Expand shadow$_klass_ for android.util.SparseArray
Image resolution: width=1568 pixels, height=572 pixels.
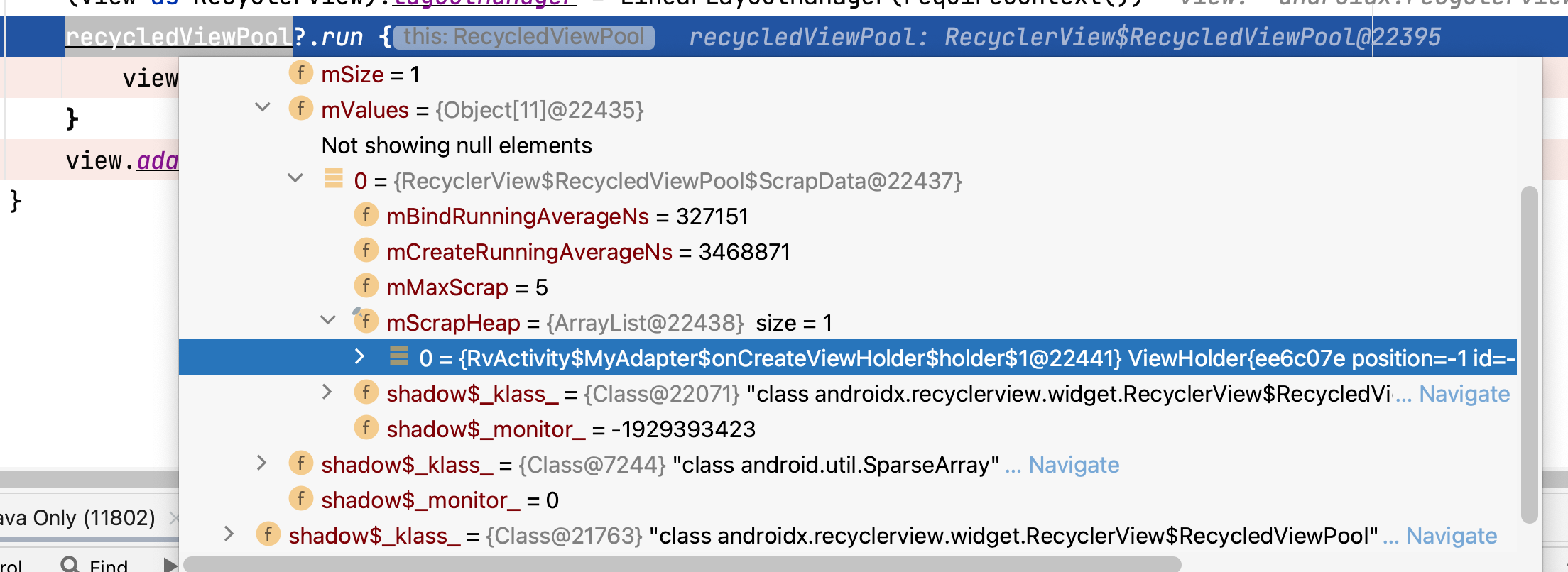[x=262, y=463]
